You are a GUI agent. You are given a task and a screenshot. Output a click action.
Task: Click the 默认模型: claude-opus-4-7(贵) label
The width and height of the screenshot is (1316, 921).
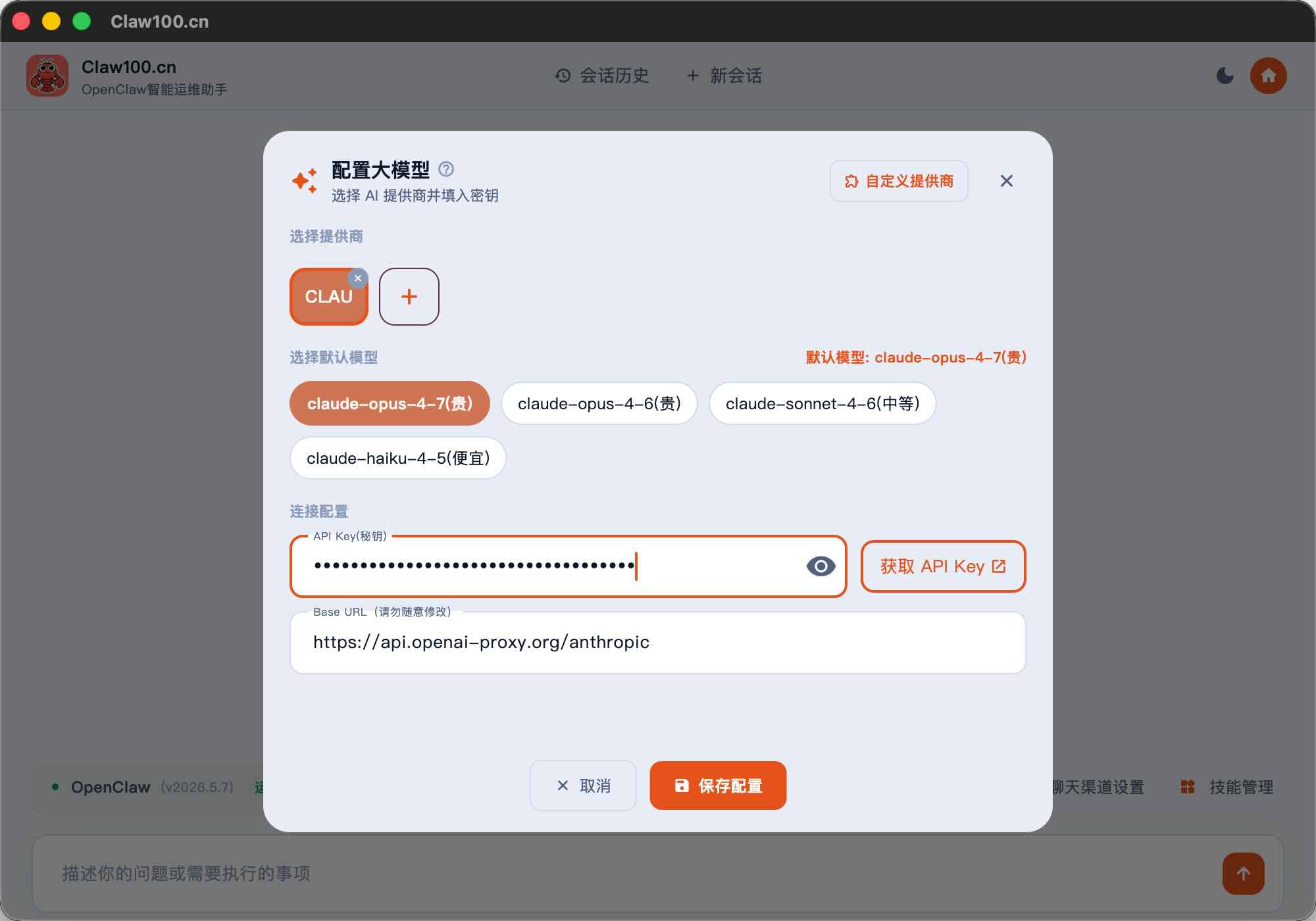(916, 357)
